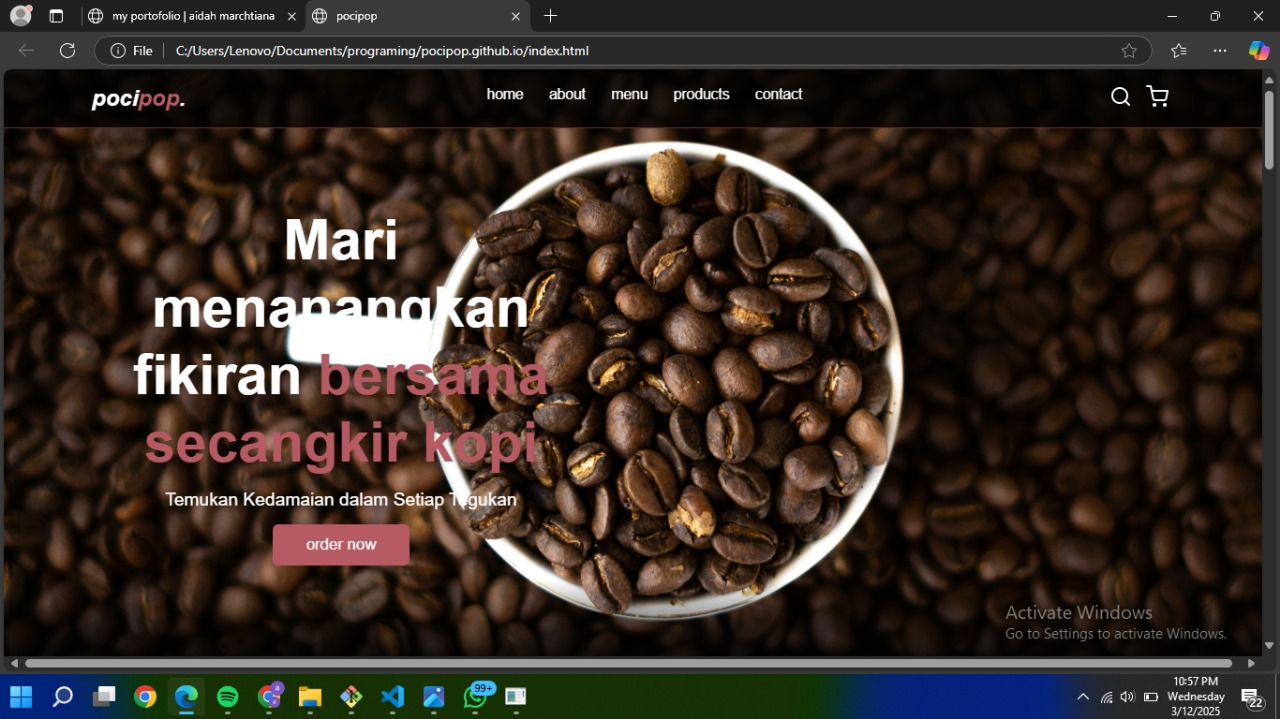Open a new browser tab with plus

click(x=550, y=15)
